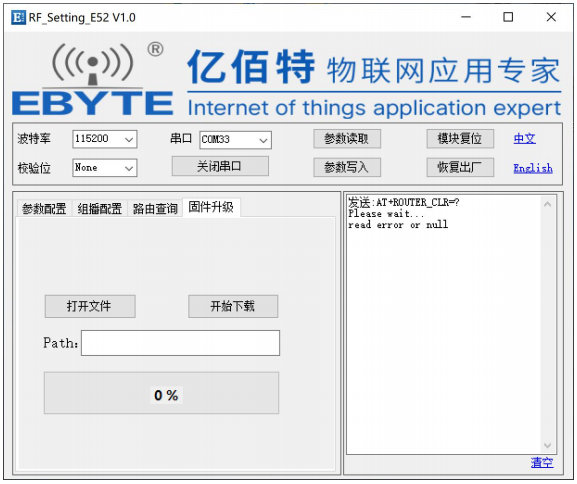Image resolution: width=577 pixels, height=484 pixels.
Task: Click 打开文件 to open firmware file
Action: coord(90,306)
